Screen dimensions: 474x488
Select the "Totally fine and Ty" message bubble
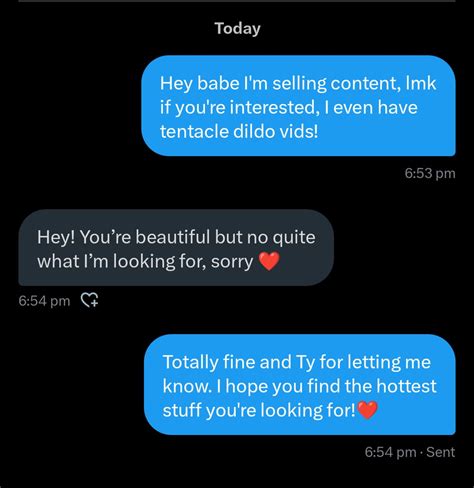pos(300,384)
